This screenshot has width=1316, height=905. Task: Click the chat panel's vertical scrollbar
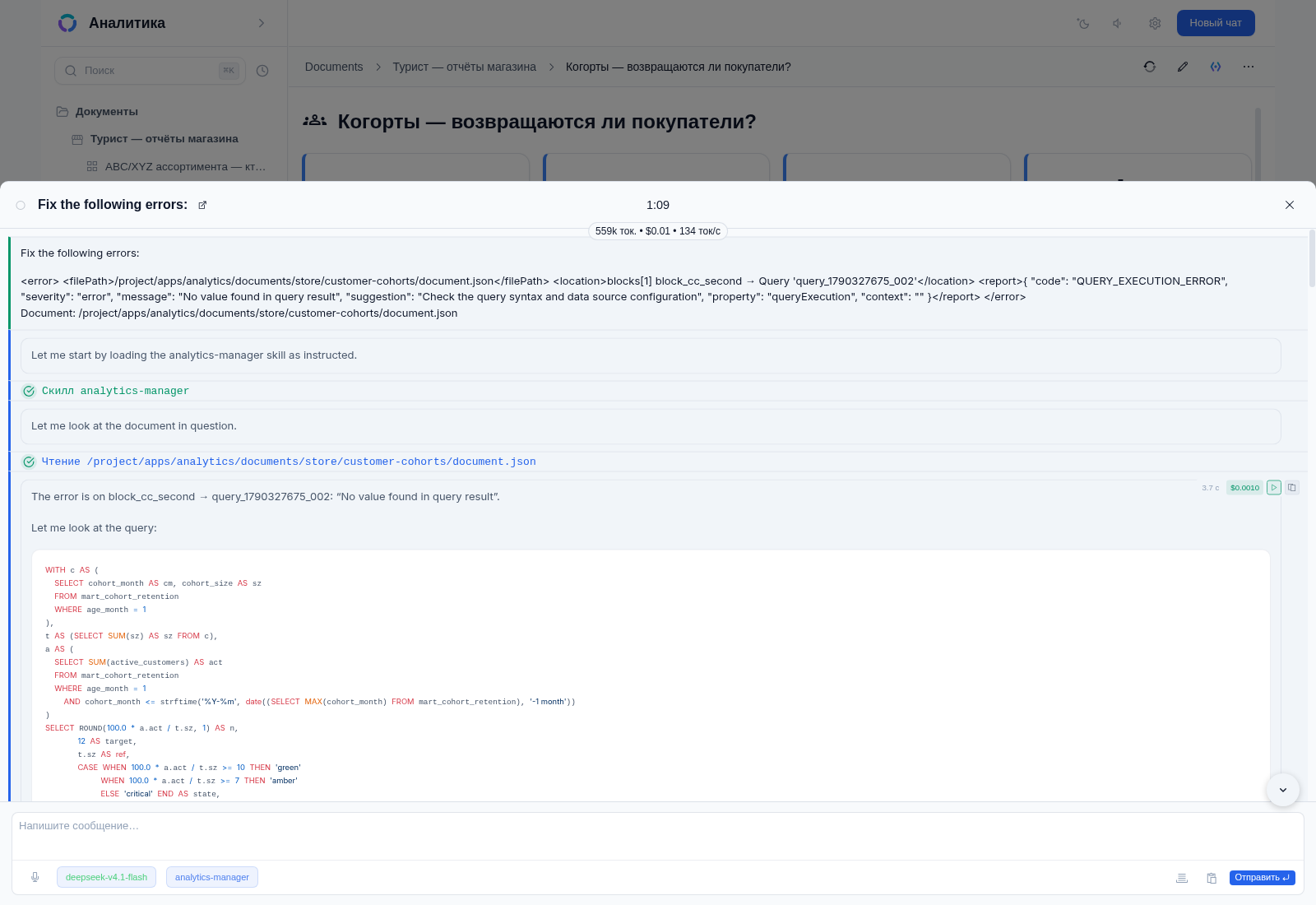[x=1312, y=259]
